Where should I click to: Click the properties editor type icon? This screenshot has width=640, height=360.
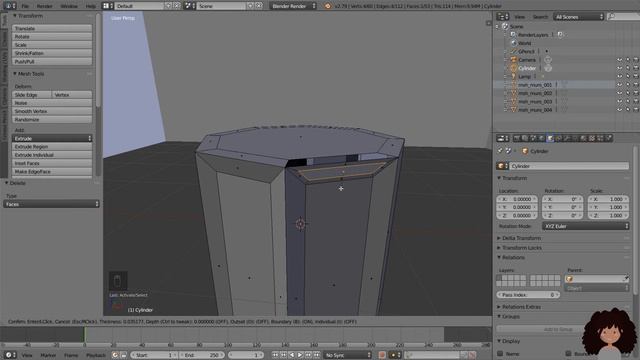click(x=502, y=138)
